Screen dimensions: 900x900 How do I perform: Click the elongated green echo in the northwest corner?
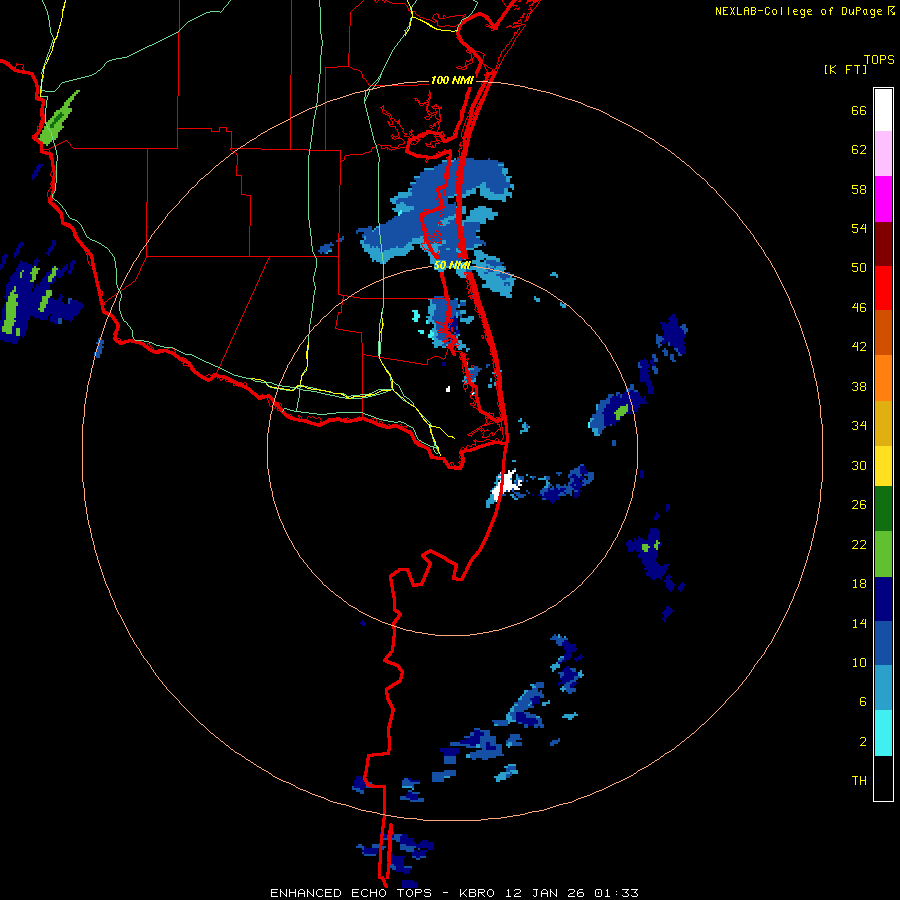click(59, 117)
